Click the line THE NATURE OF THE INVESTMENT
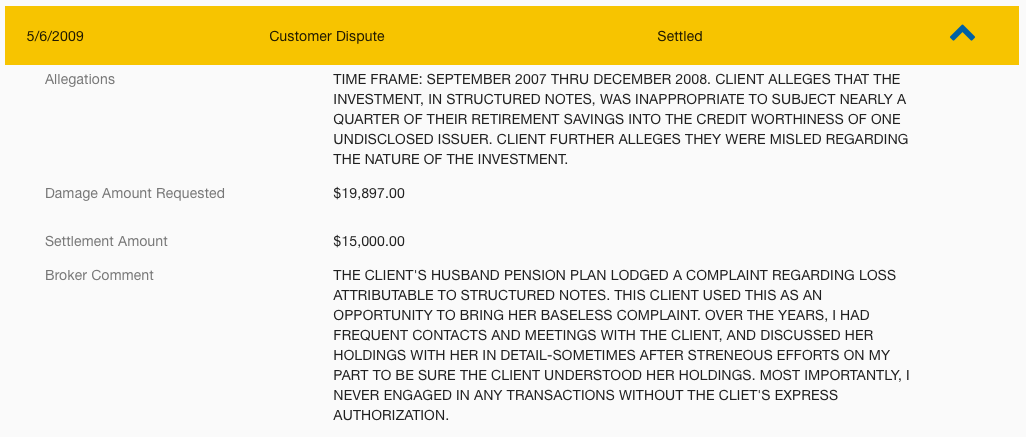Screen dimensions: 1026x437 click(x=450, y=160)
